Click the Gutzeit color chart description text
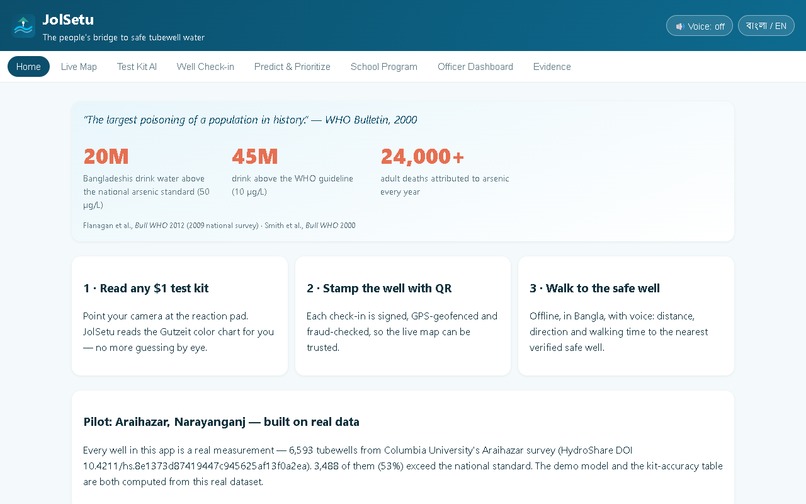This screenshot has width=806, height=504. click(x=178, y=332)
